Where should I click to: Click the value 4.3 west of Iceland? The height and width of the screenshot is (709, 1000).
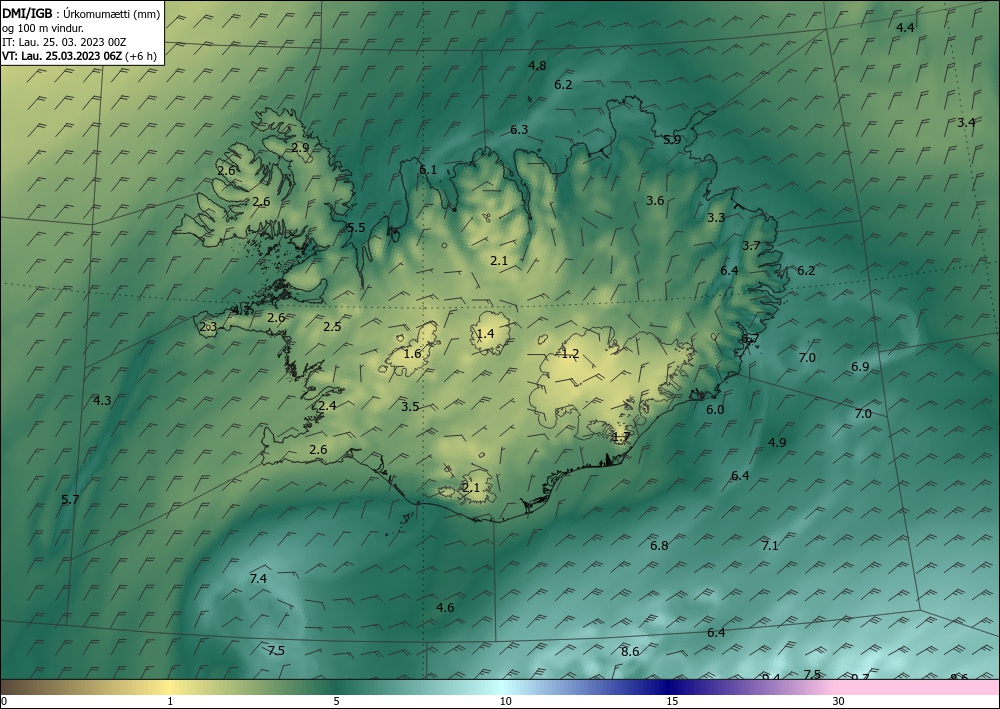102,401
